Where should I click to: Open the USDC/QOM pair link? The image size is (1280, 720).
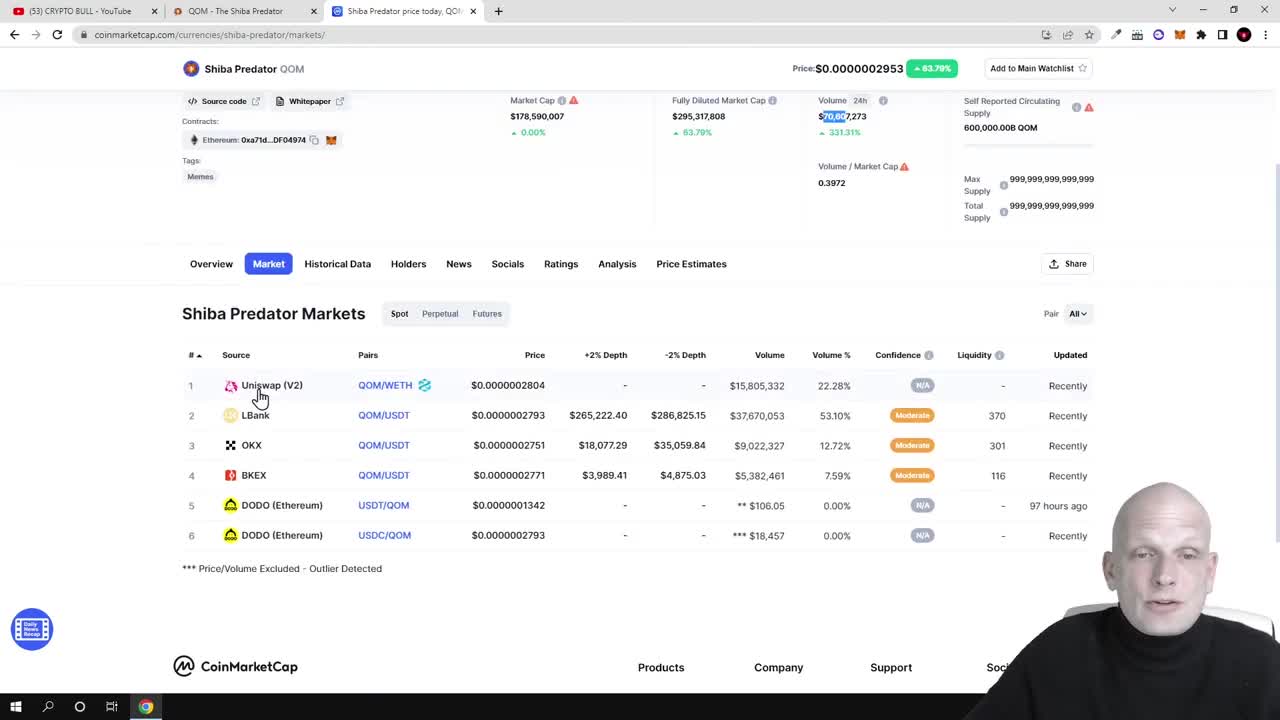384,535
